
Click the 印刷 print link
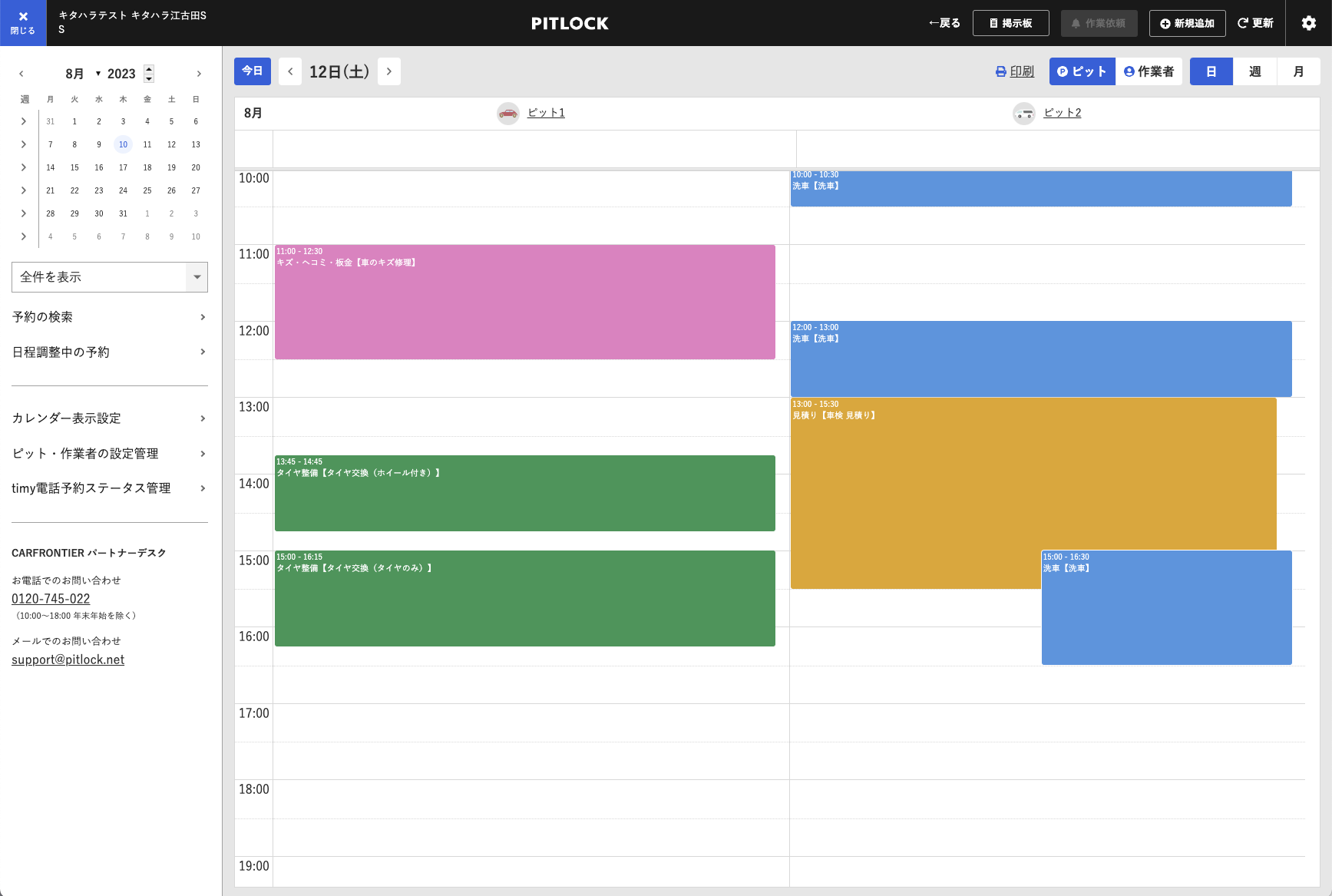(1015, 71)
